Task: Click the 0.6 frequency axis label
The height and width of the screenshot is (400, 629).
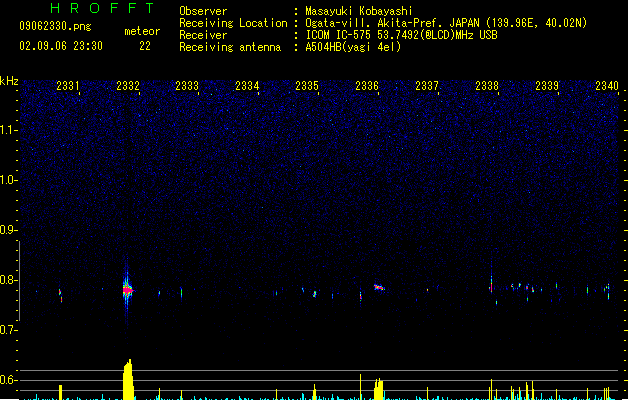Action: click(9, 380)
